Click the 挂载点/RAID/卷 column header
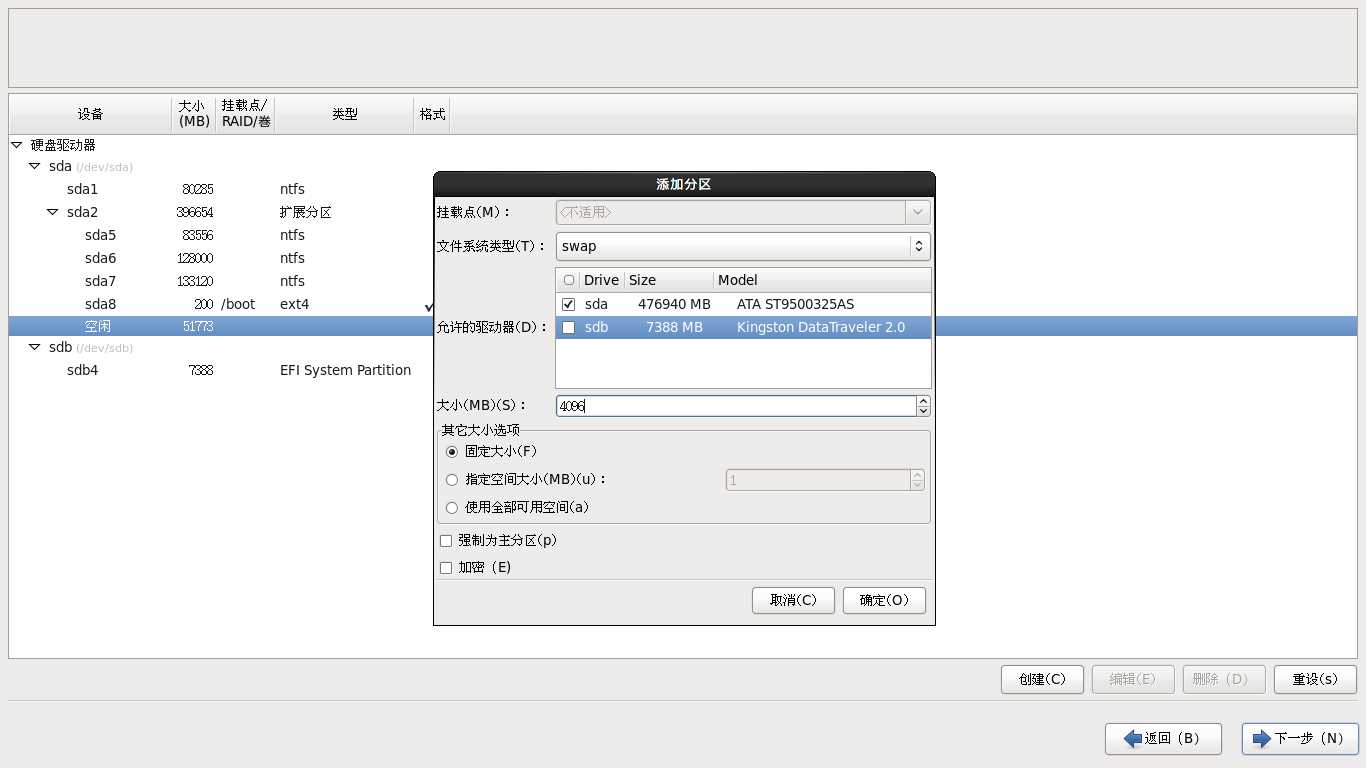 246,114
